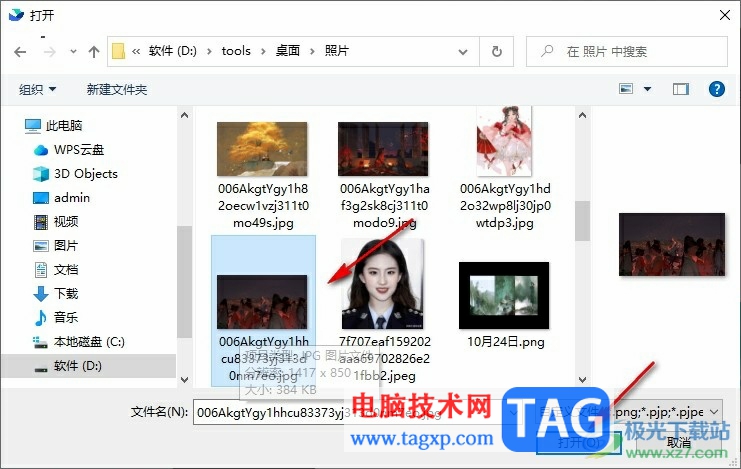Viewport: 741px width, 469px height.
Task: Open the 组织 menu
Action: click(37, 89)
